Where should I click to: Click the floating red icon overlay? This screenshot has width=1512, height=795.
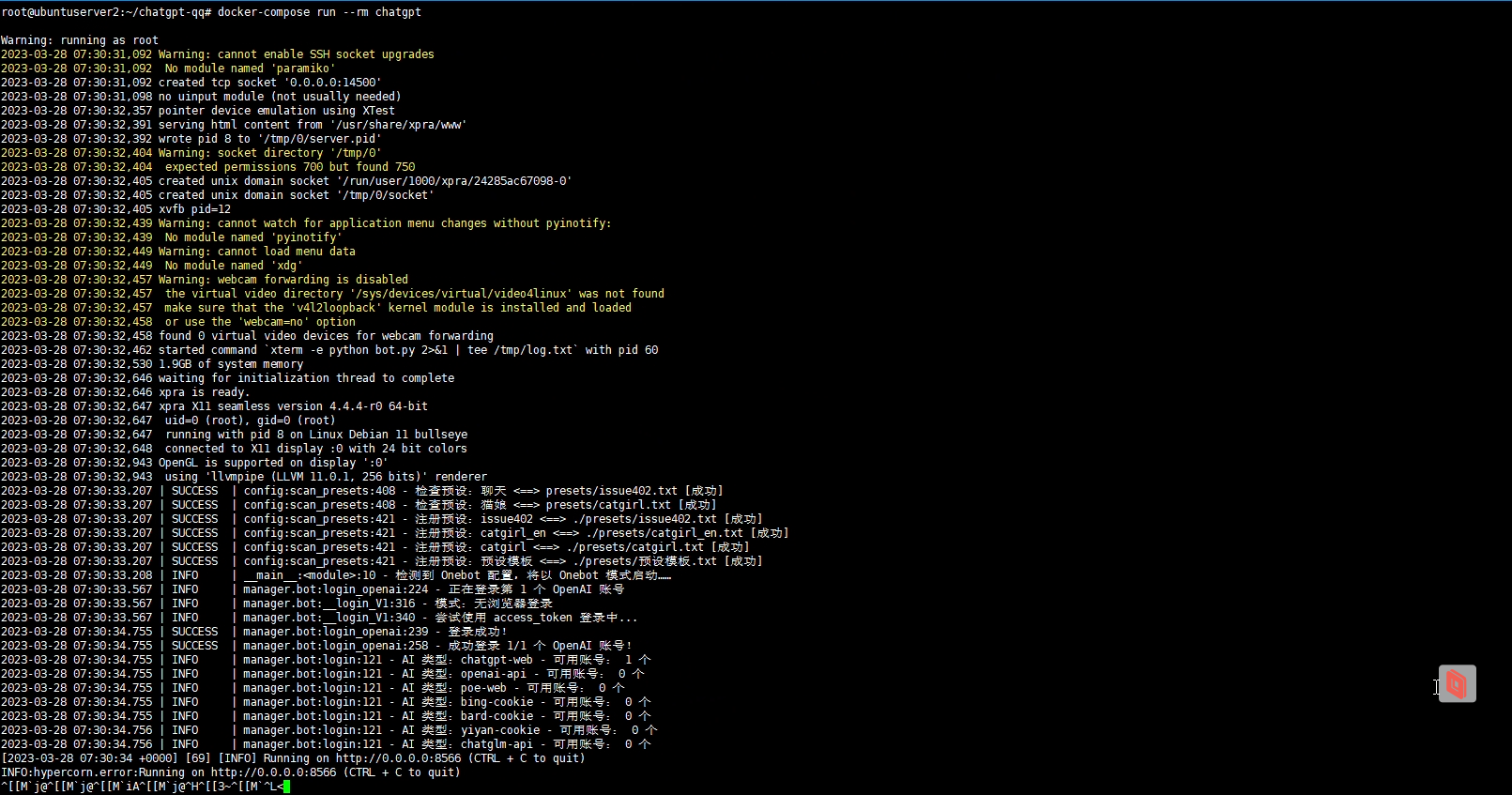click(x=1457, y=683)
